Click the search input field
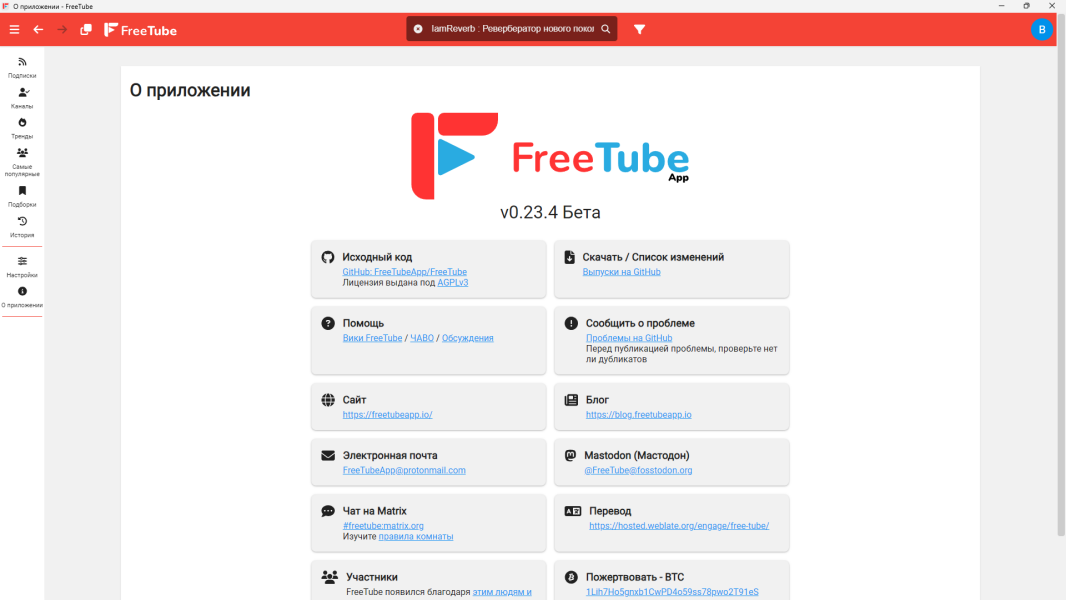This screenshot has width=1066, height=600. tap(511, 29)
